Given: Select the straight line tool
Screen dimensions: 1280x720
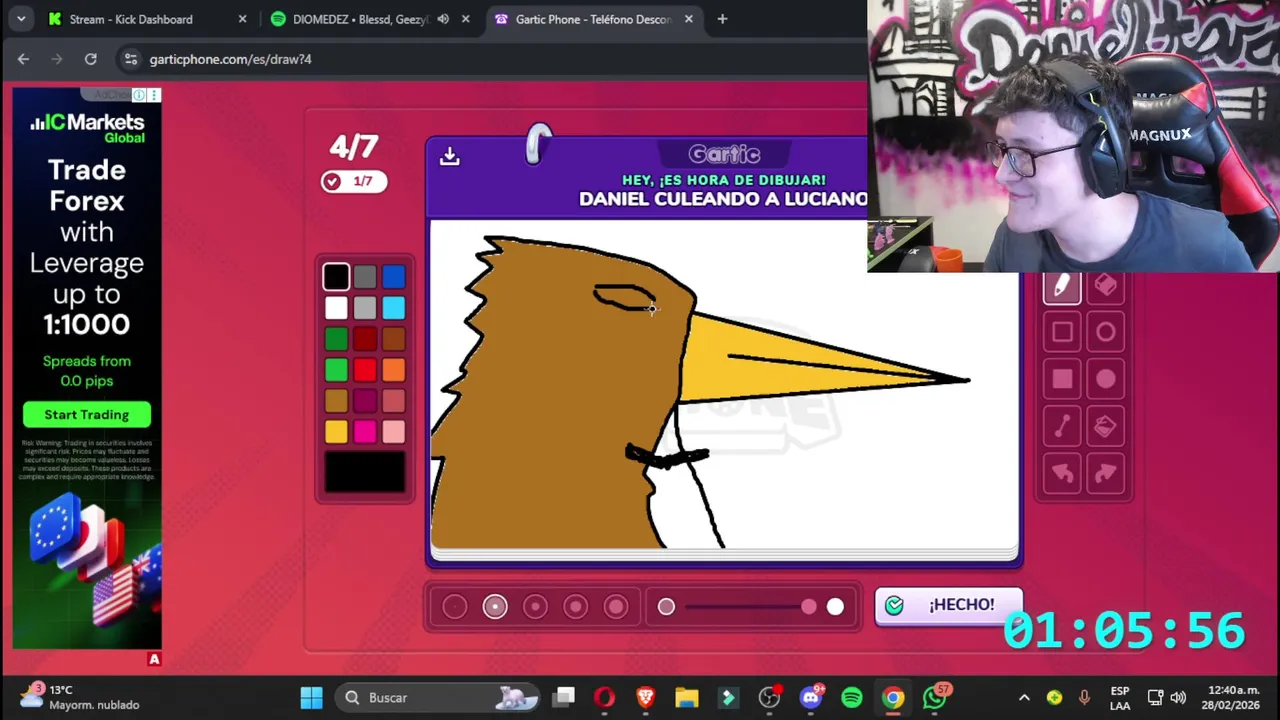Looking at the screenshot, I should coord(1062,427).
